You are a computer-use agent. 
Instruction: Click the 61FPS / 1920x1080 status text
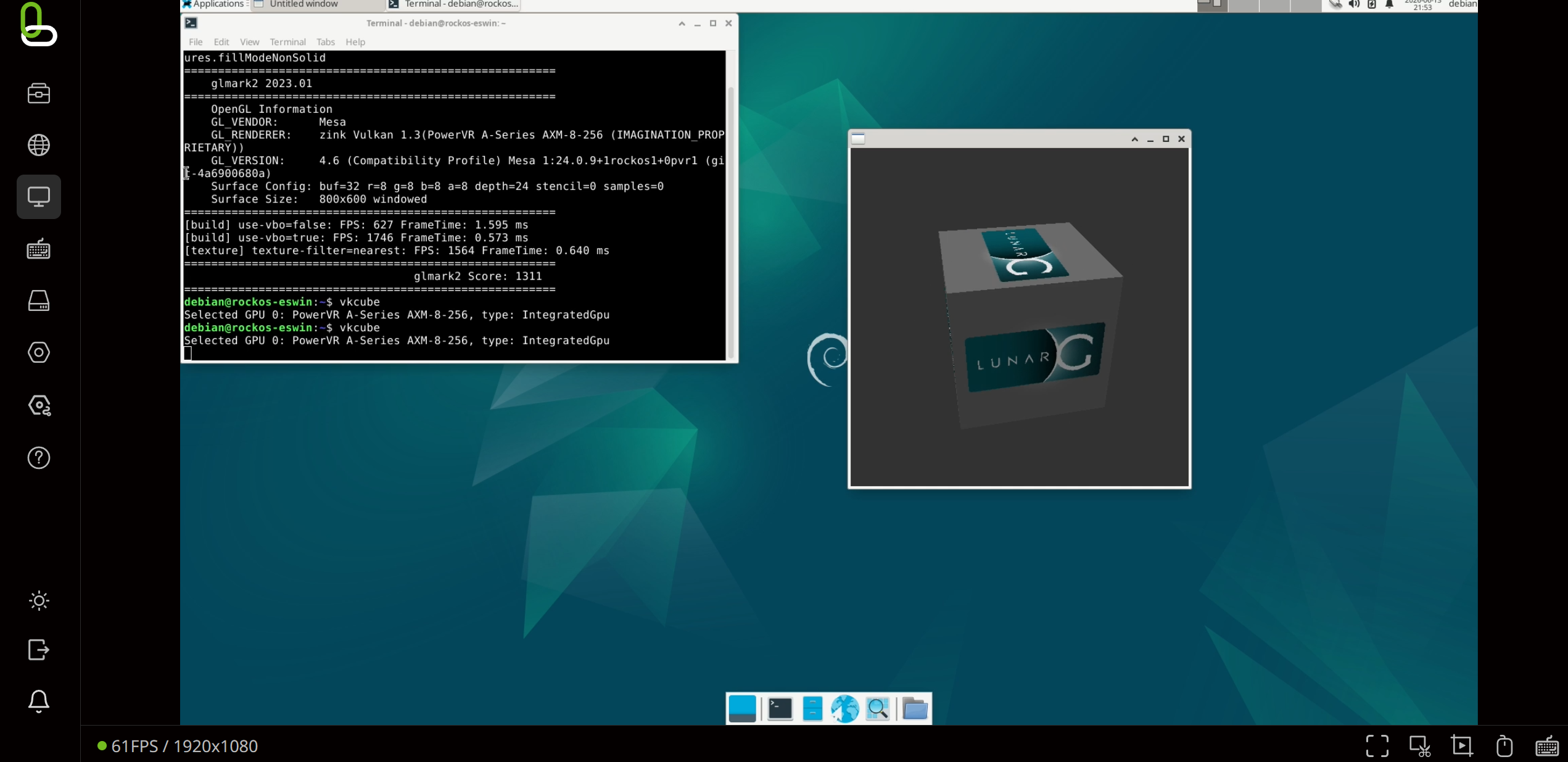[x=184, y=747]
